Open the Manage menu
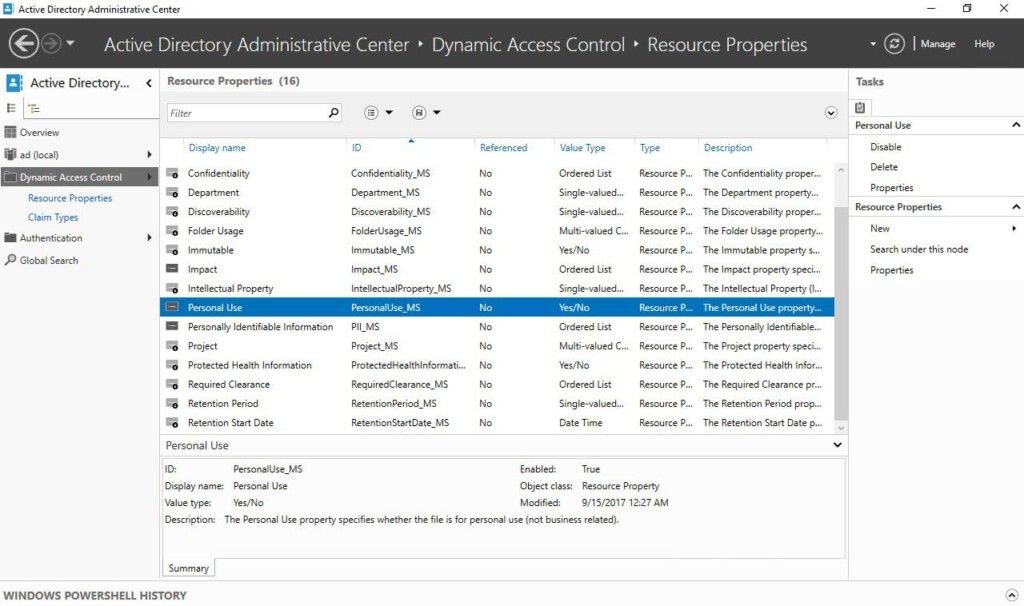The height and width of the screenshot is (606, 1024). coord(938,44)
